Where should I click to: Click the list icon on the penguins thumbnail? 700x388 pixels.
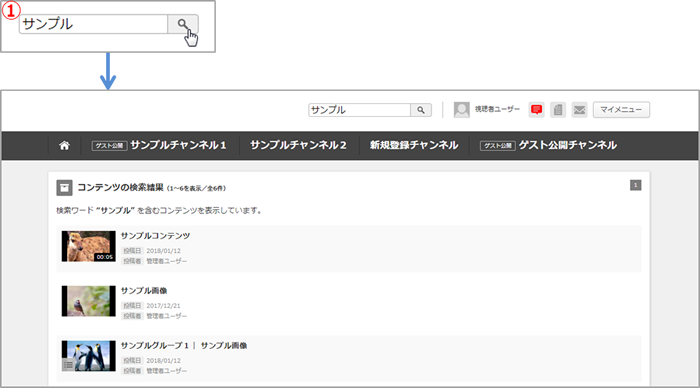(x=68, y=365)
